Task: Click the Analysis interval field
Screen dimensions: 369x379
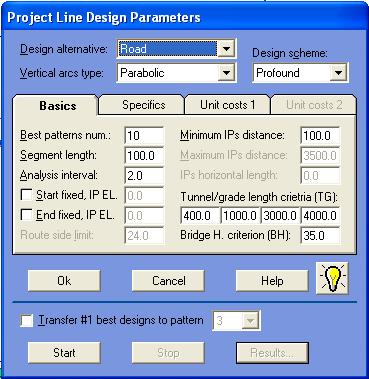Action: coord(144,176)
